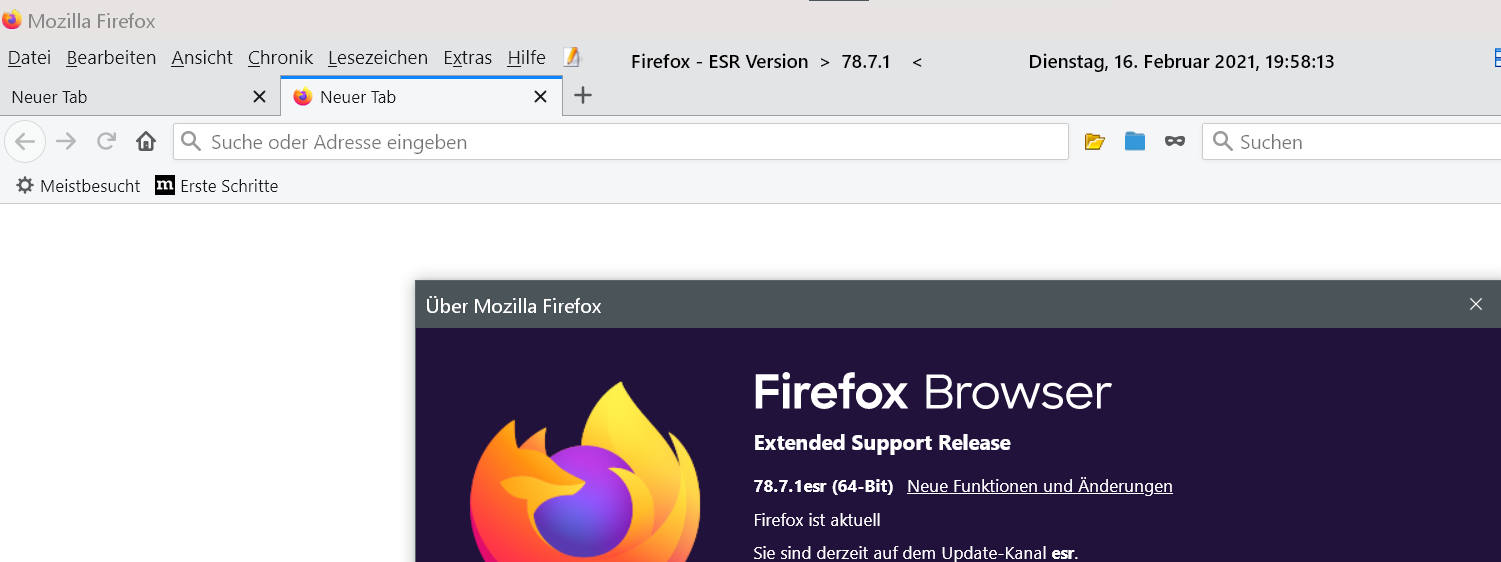Click the Über Mozilla Firefox dialog title
Viewport: 1501px width, 562px height.
point(514,306)
